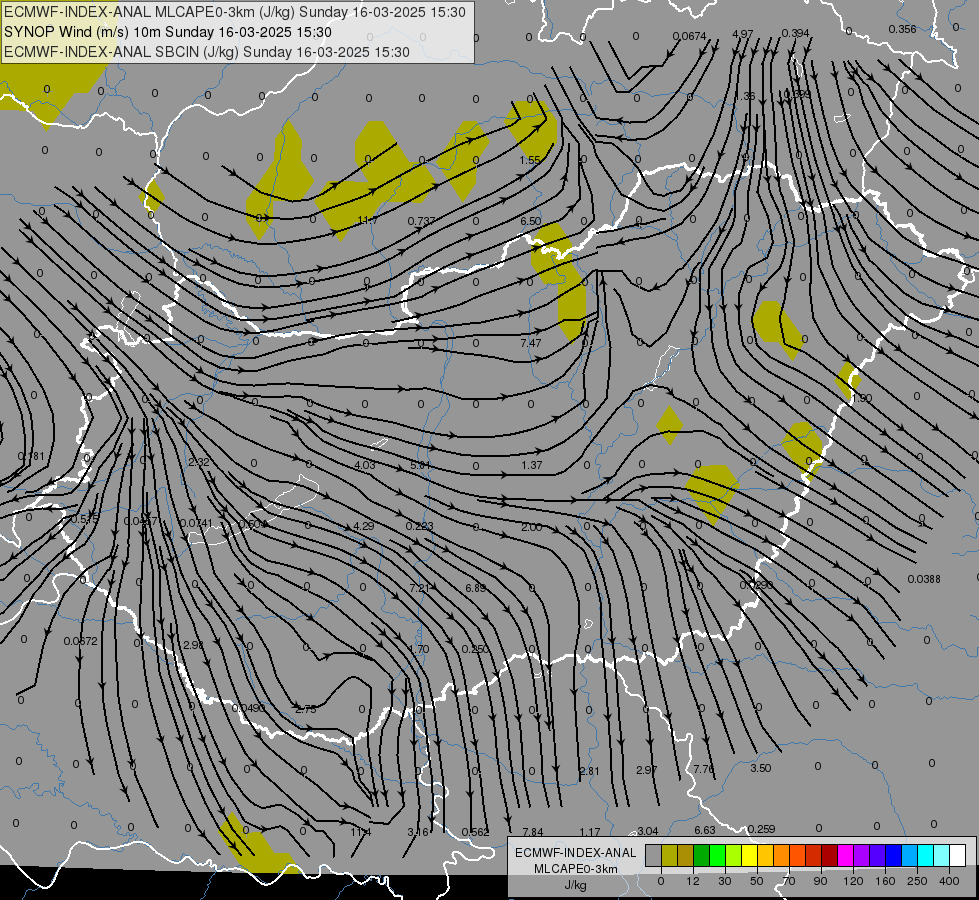Image resolution: width=979 pixels, height=900 pixels.
Task: Click the map value 7.84
Action: click(533, 832)
